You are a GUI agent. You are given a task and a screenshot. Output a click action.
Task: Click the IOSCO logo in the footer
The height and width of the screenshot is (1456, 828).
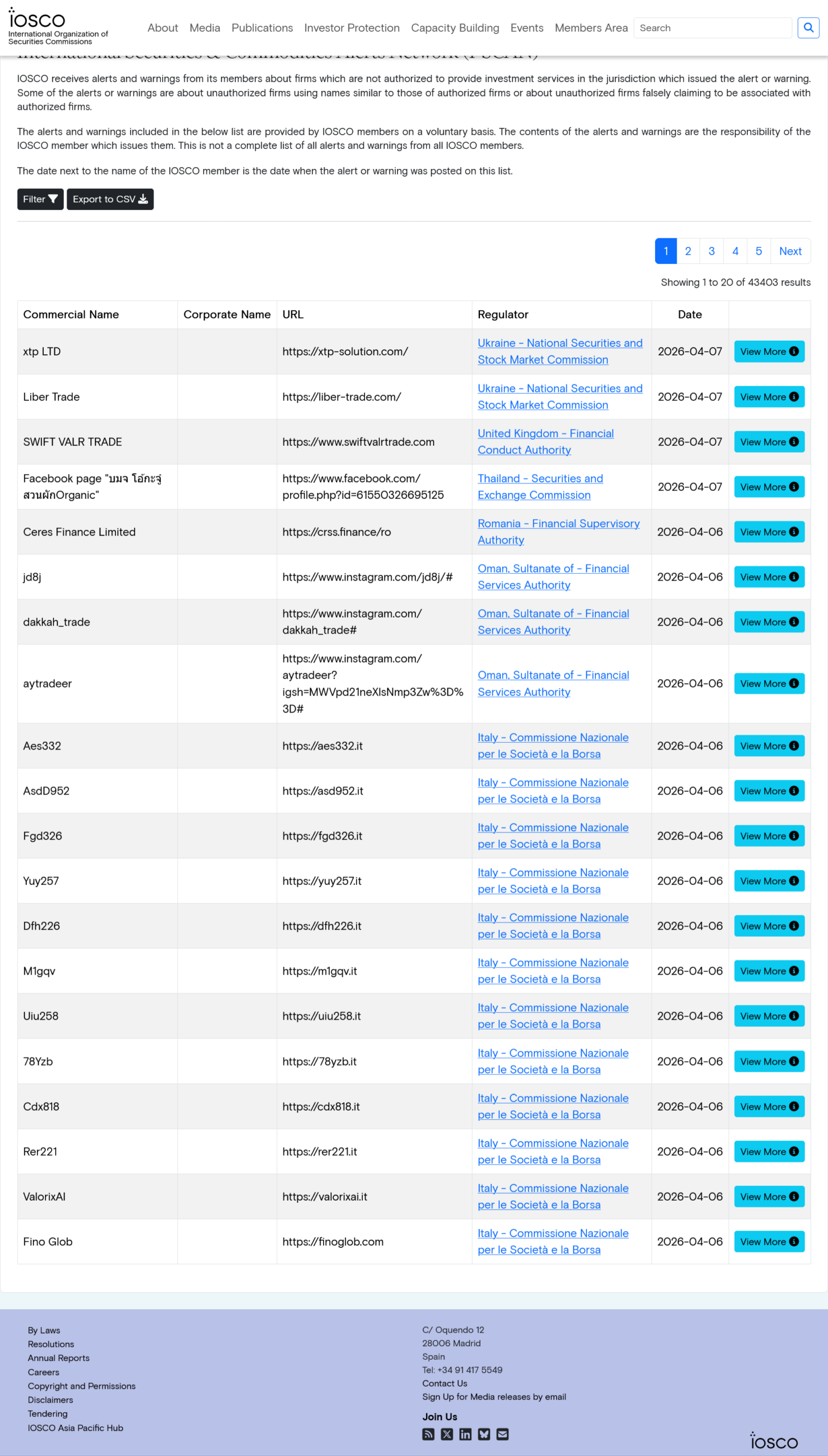(773, 1441)
